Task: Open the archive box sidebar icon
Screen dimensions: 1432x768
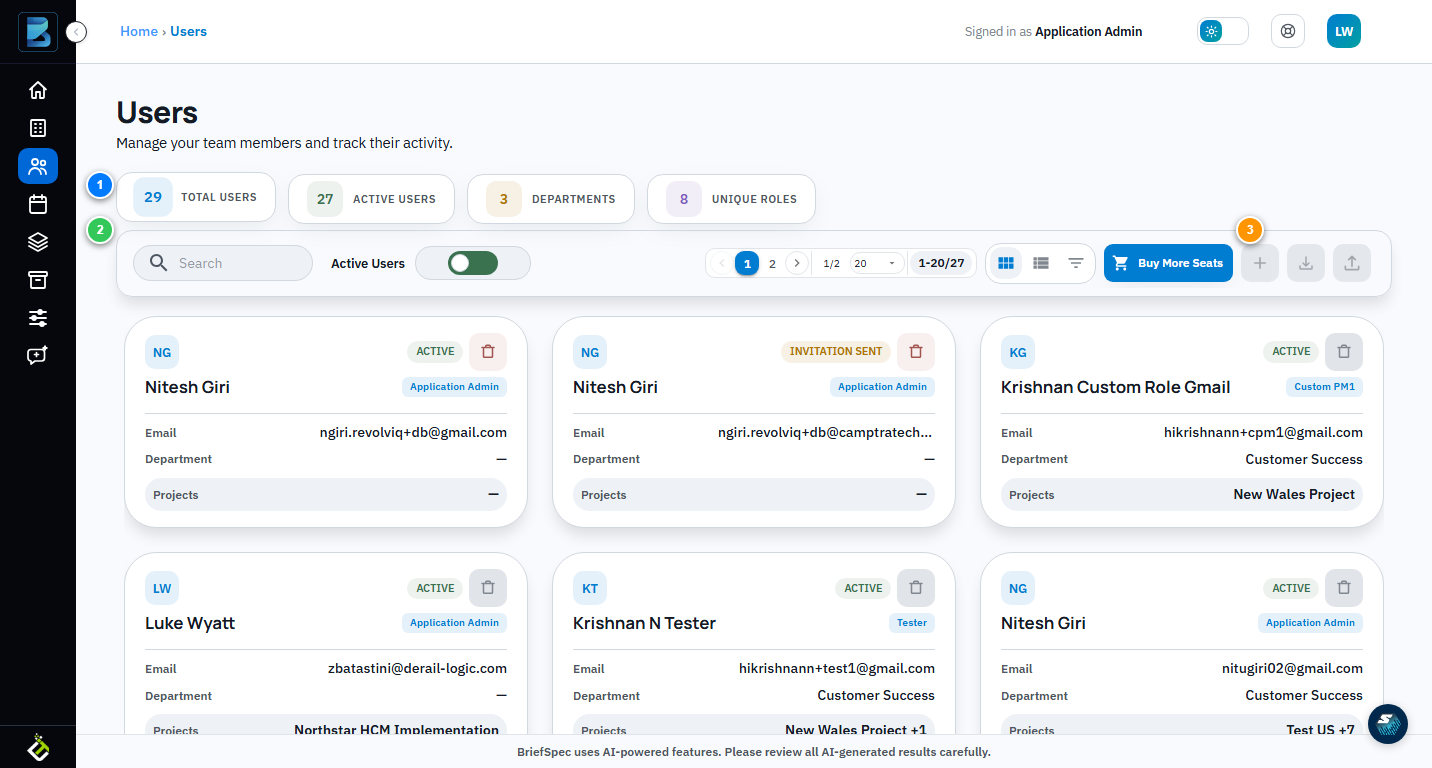Action: [38, 280]
